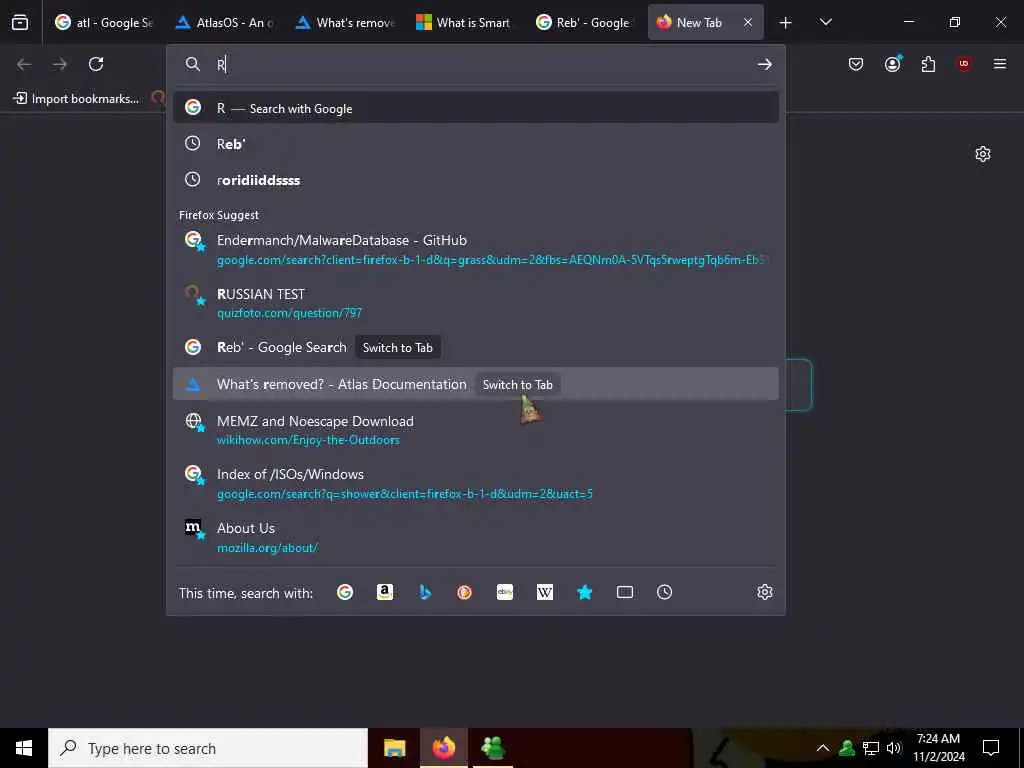Click the go arrow in address bar

tap(765, 64)
